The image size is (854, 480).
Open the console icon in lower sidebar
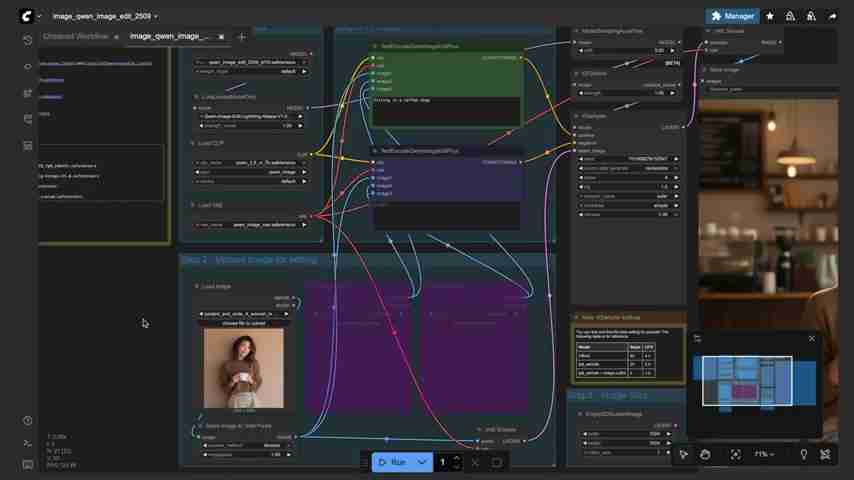28,443
